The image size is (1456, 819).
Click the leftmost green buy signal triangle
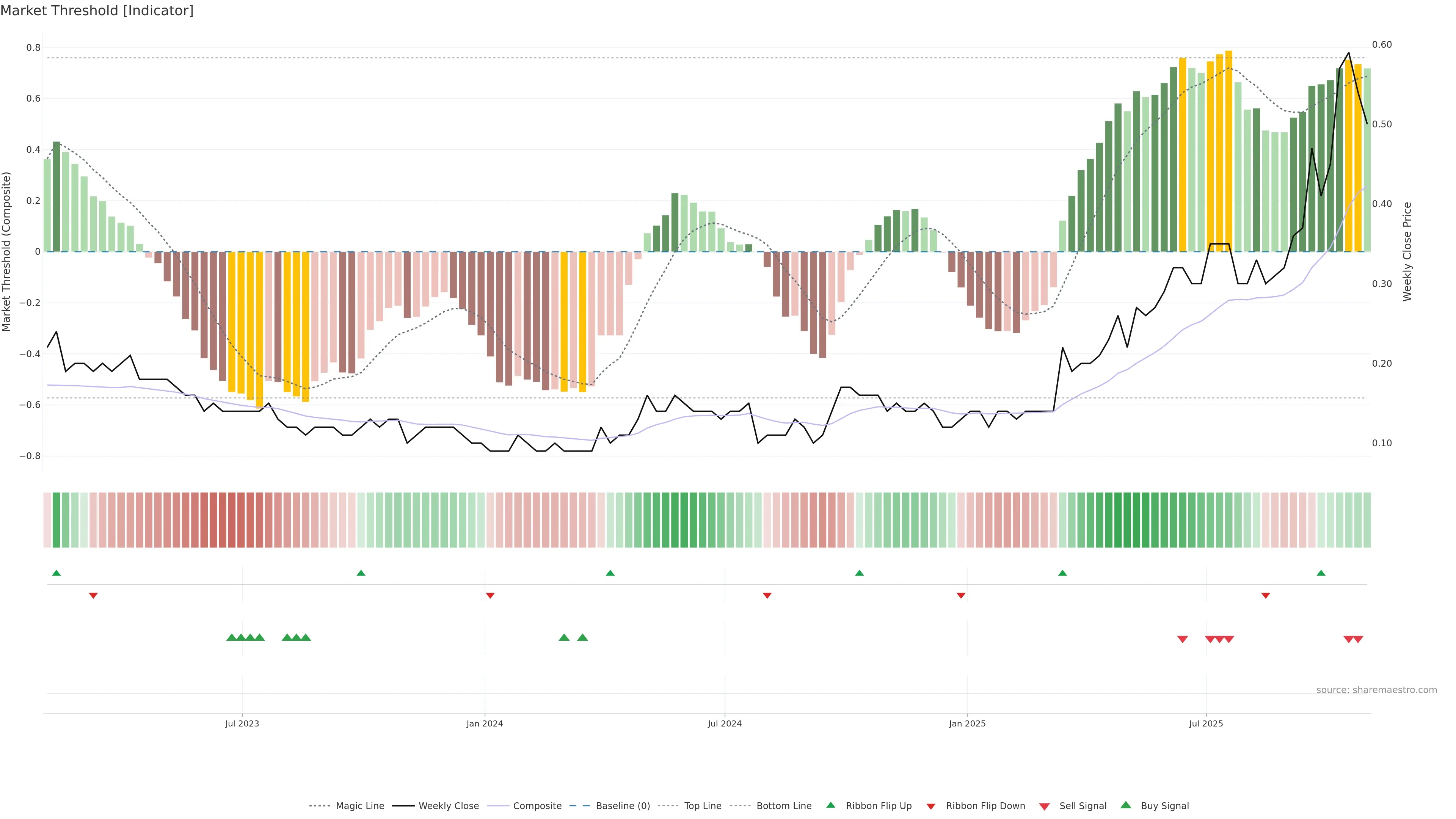tap(231, 637)
